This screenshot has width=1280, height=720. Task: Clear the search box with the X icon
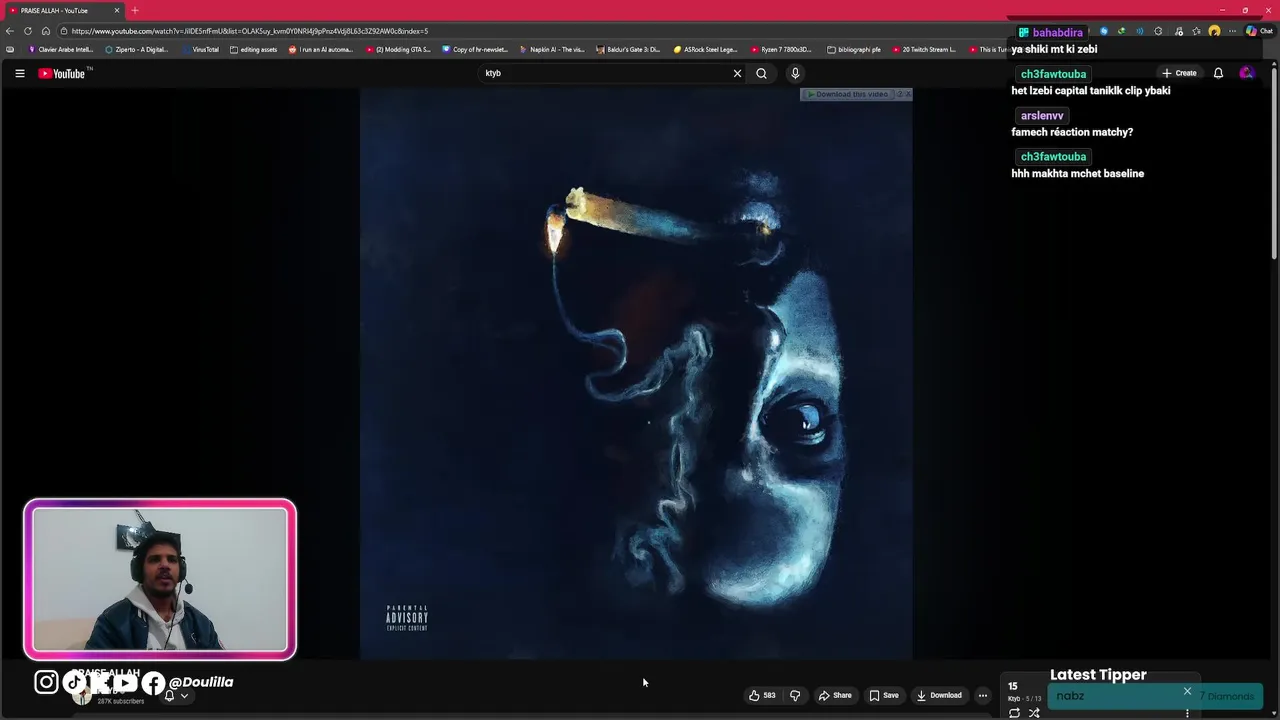tap(738, 73)
